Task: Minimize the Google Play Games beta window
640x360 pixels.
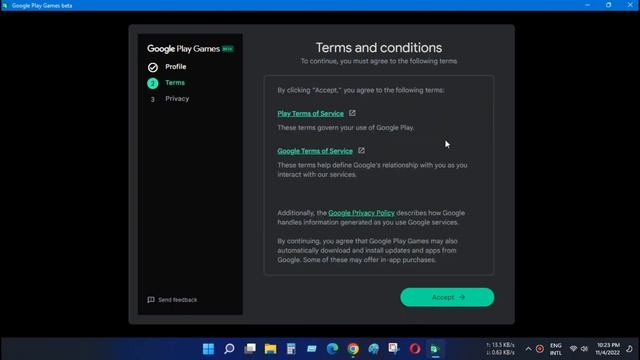Action: click(x=587, y=5)
